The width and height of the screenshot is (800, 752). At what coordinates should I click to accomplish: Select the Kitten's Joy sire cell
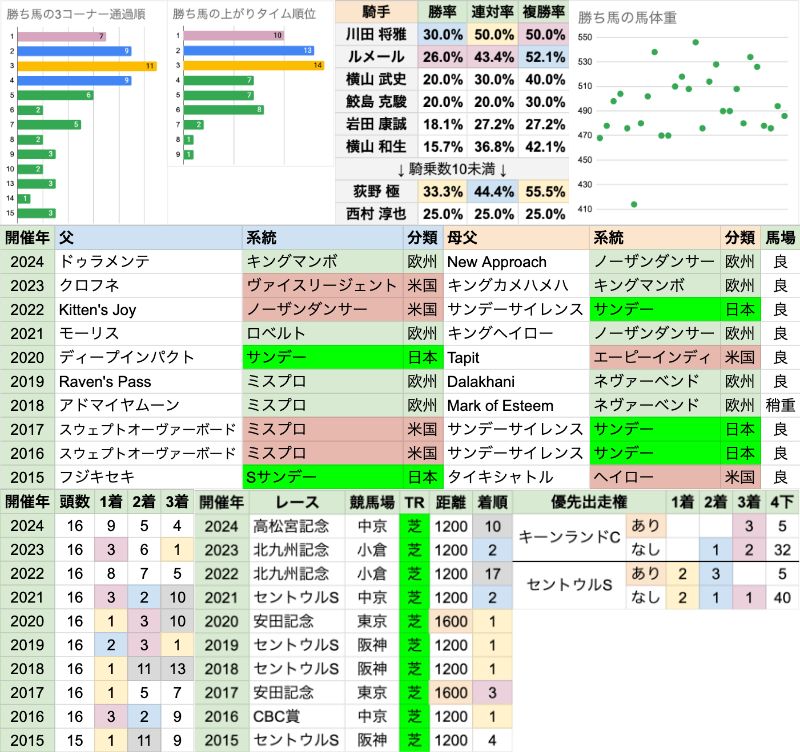(150, 309)
